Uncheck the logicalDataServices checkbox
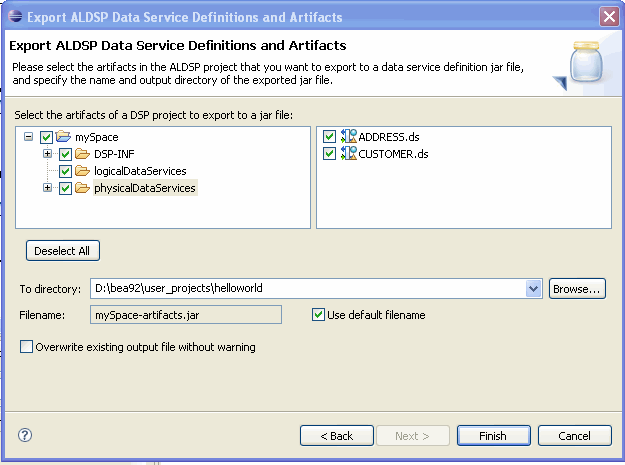 click(65, 171)
